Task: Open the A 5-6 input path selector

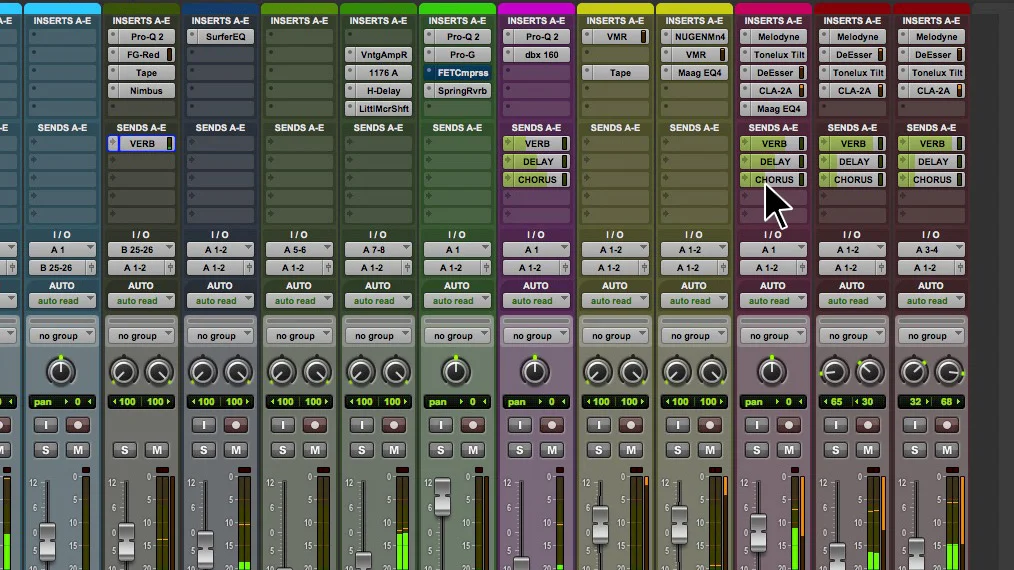Action: [x=299, y=250]
